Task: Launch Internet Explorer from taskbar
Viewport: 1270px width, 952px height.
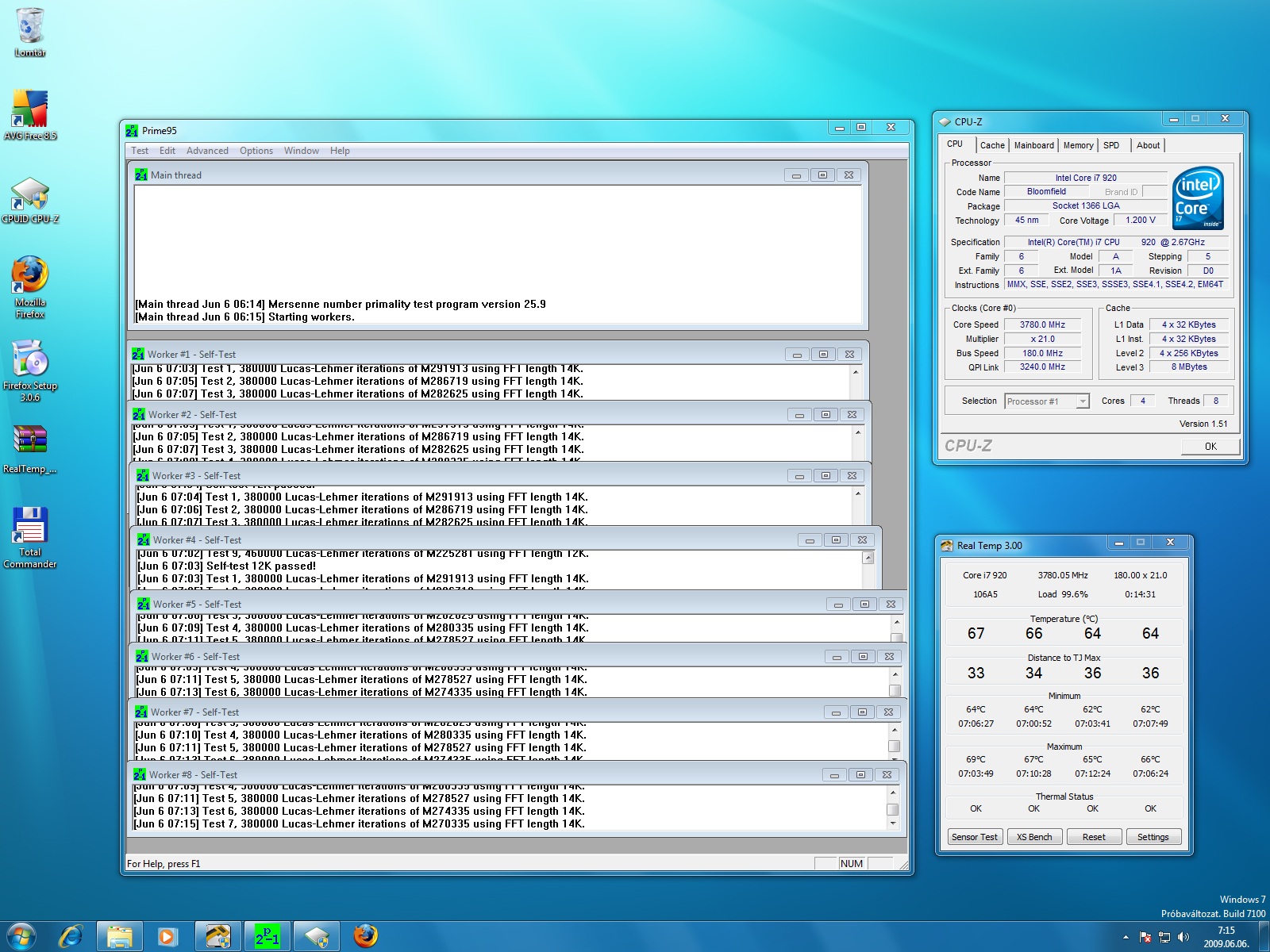Action: click(71, 937)
